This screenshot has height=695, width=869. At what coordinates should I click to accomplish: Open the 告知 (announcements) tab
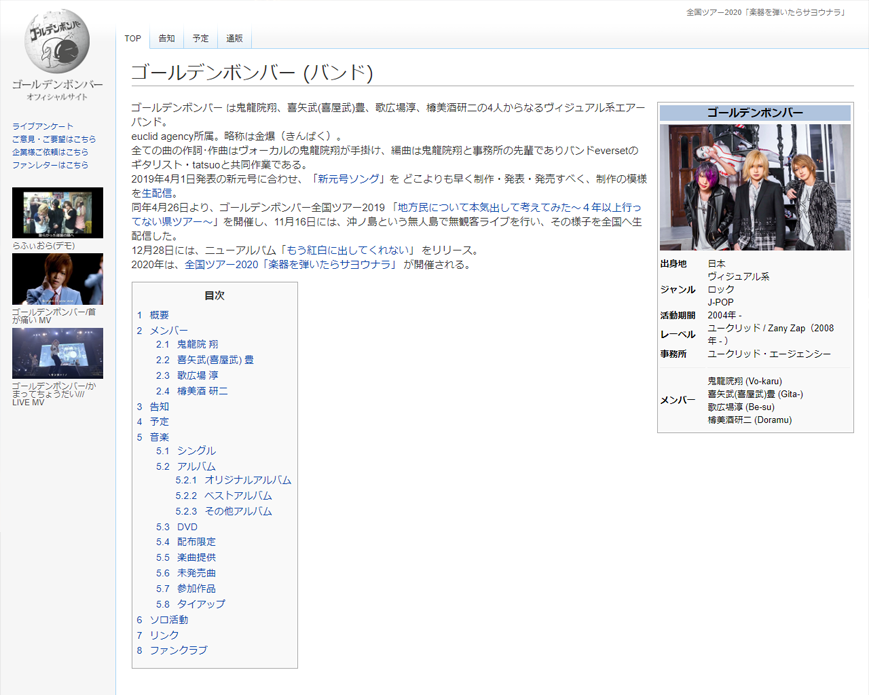click(x=166, y=39)
